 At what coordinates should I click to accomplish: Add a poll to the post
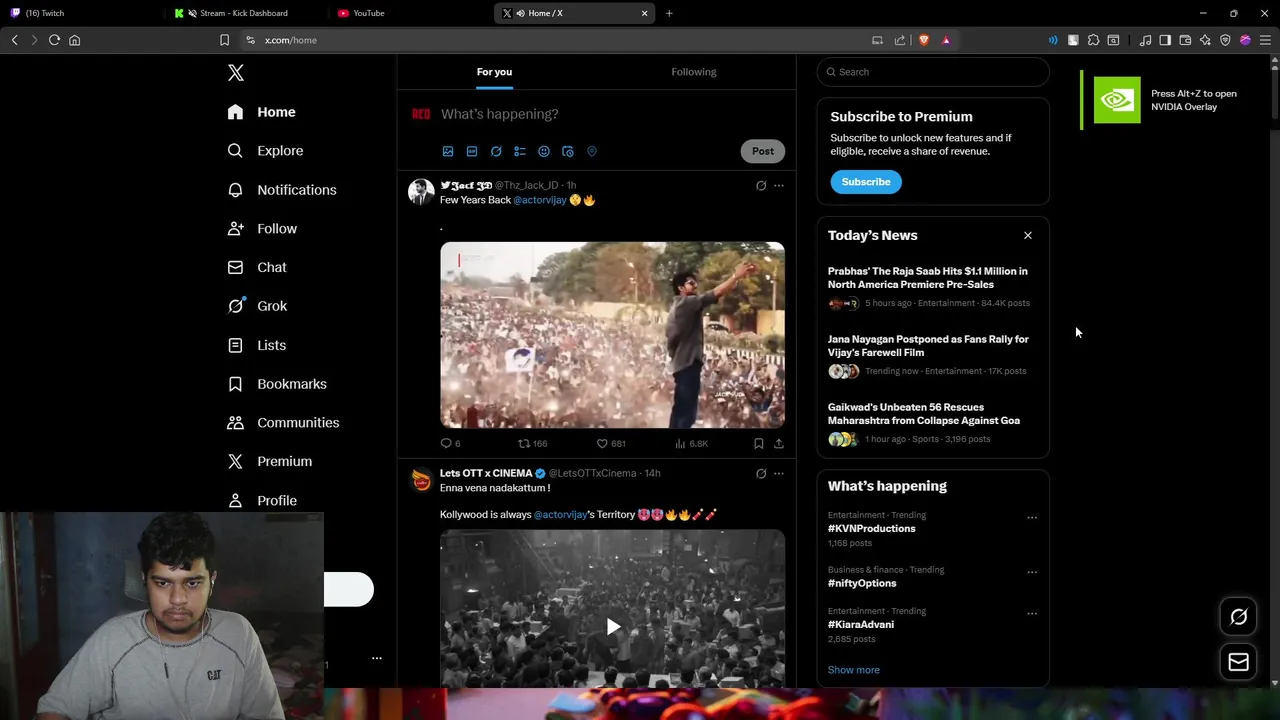(520, 151)
